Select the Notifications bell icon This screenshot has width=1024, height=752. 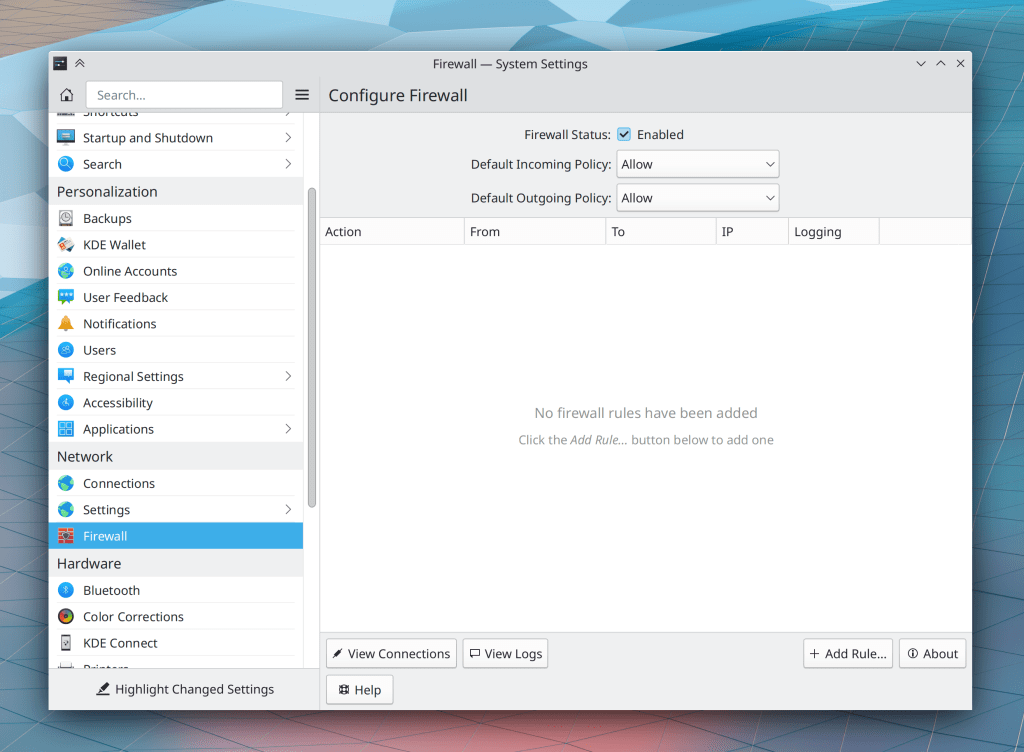pyautogui.click(x=66, y=324)
